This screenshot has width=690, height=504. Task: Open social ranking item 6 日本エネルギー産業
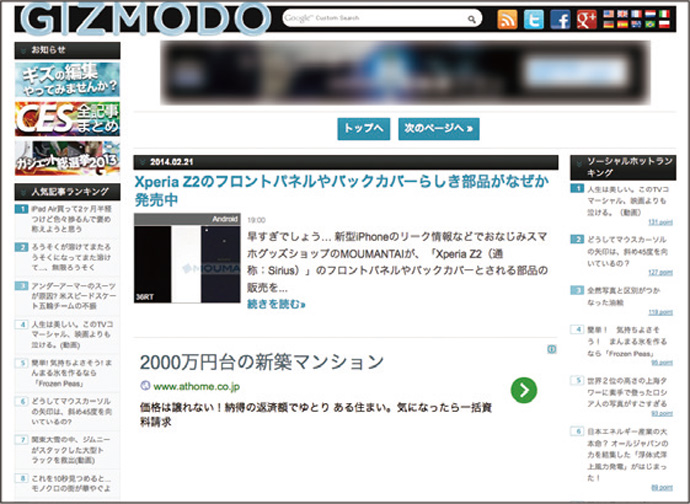coord(628,454)
